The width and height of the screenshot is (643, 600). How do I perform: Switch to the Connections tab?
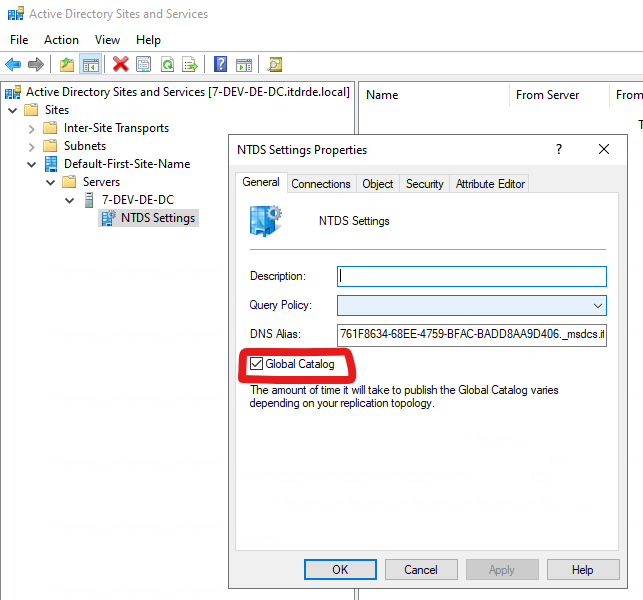point(321,184)
